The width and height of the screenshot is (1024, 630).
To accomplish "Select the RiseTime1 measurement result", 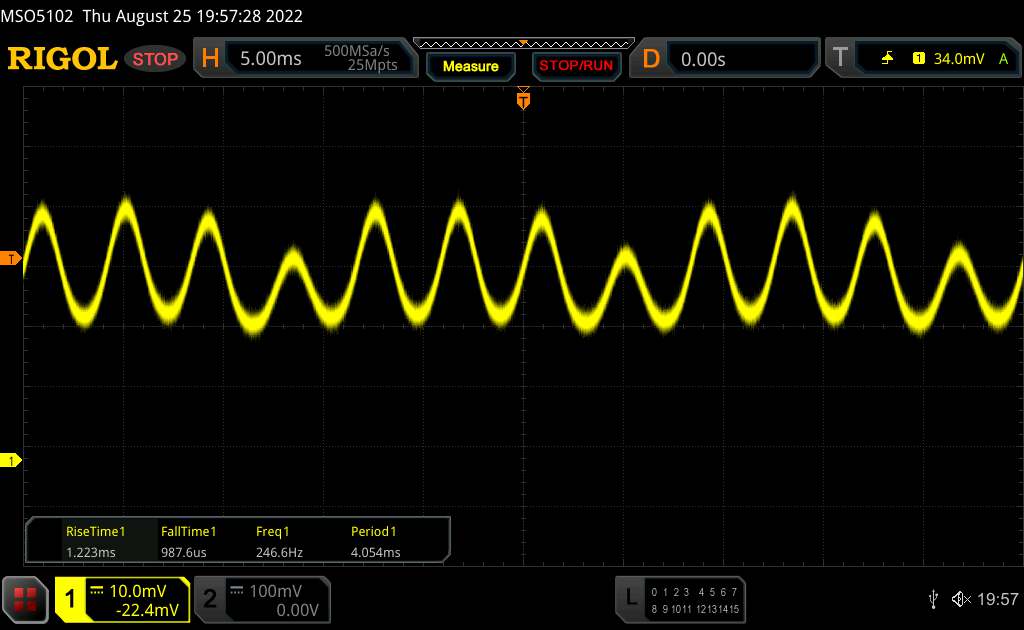I will coord(95,541).
